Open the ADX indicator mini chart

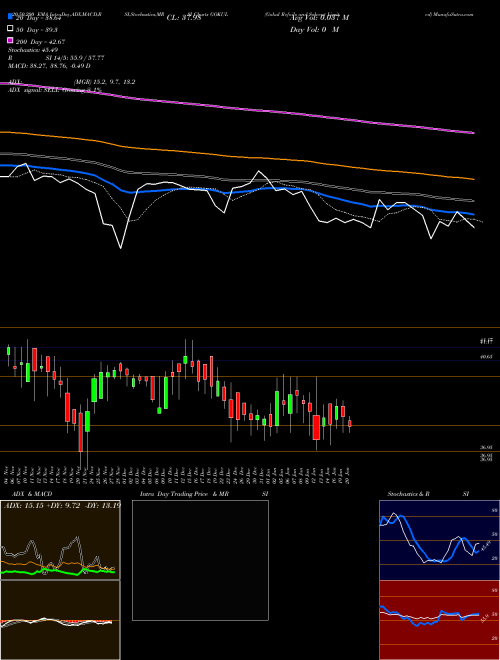tap(60, 540)
